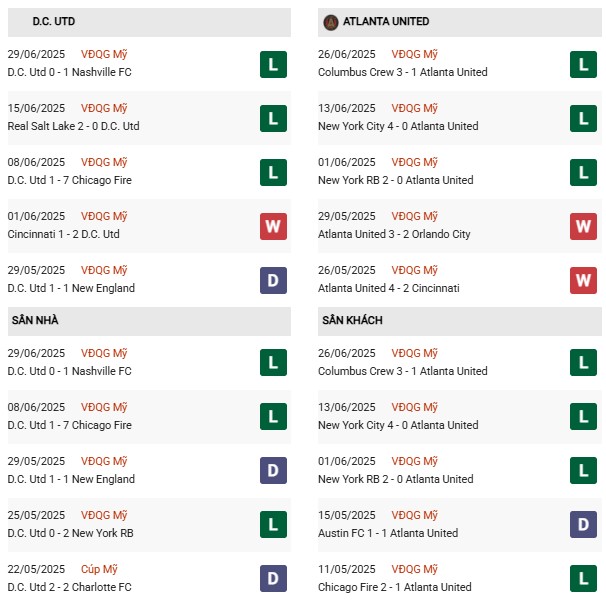Open Columbus Crew 3 - 1 Atlanta United match under SÂN KHÁCH
Image resolution: width=606 pixels, height=602 pixels.
pos(403,371)
